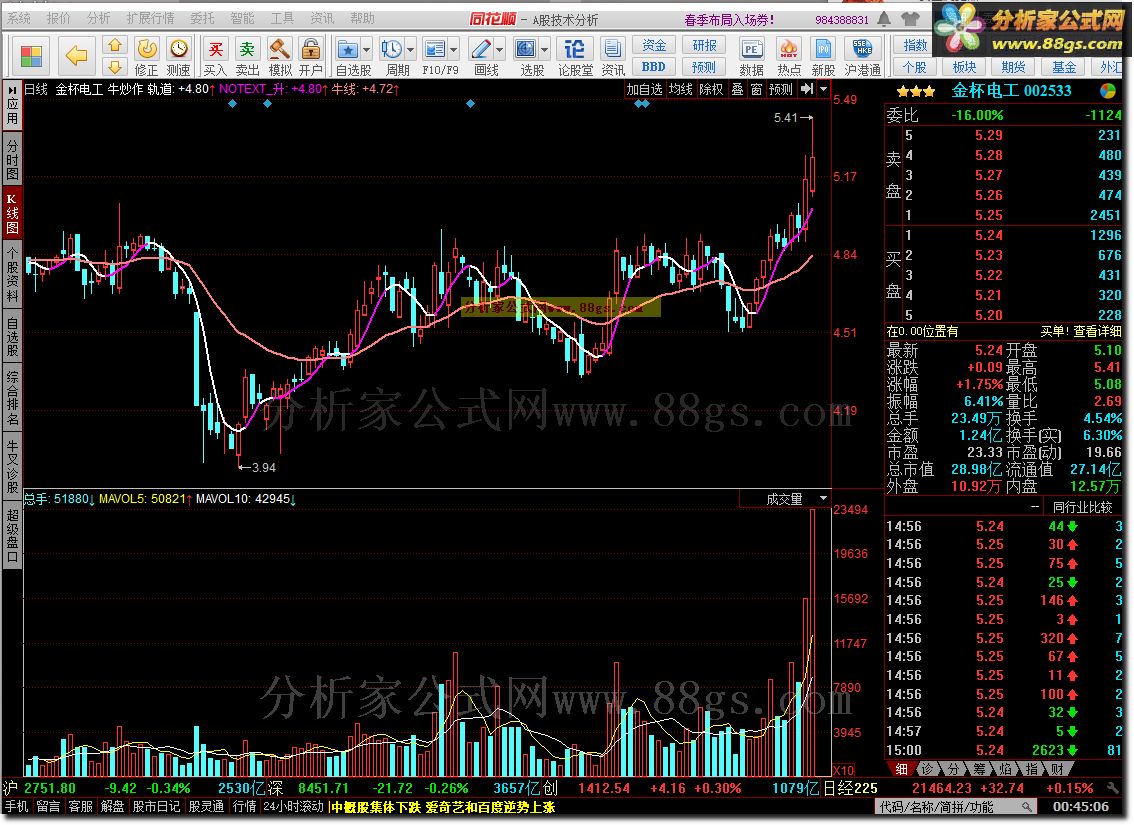Open the 分析 menu
The width and height of the screenshot is (1134, 825).
click(x=98, y=18)
